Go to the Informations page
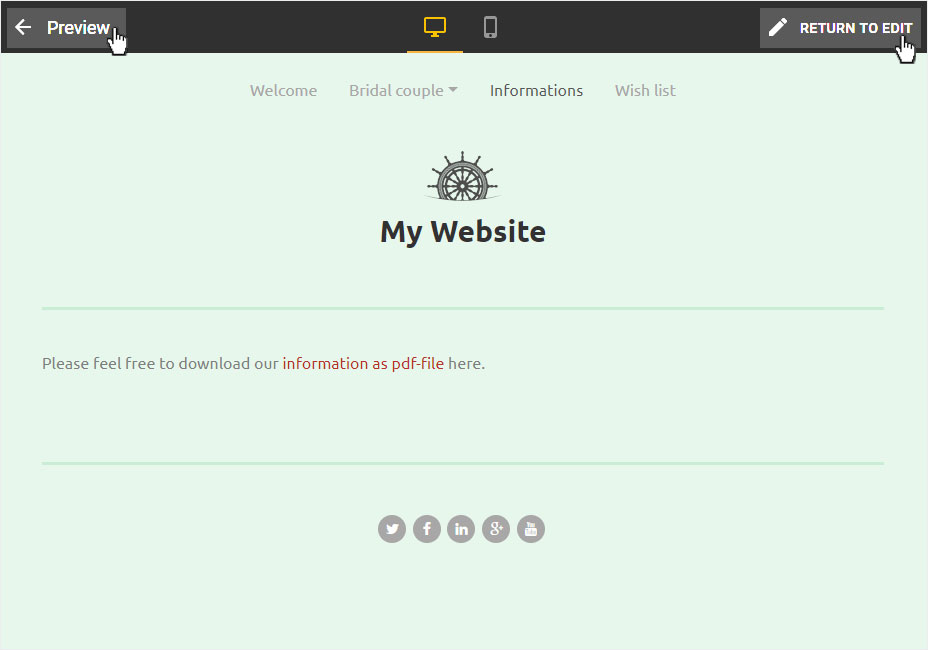Screen dimensions: 928x650 (536, 91)
